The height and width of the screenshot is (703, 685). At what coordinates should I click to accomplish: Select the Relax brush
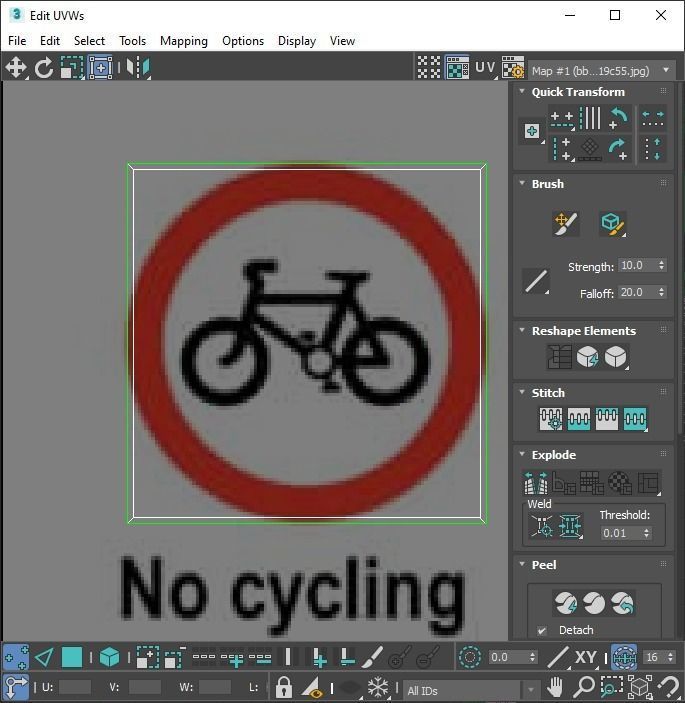click(x=612, y=223)
